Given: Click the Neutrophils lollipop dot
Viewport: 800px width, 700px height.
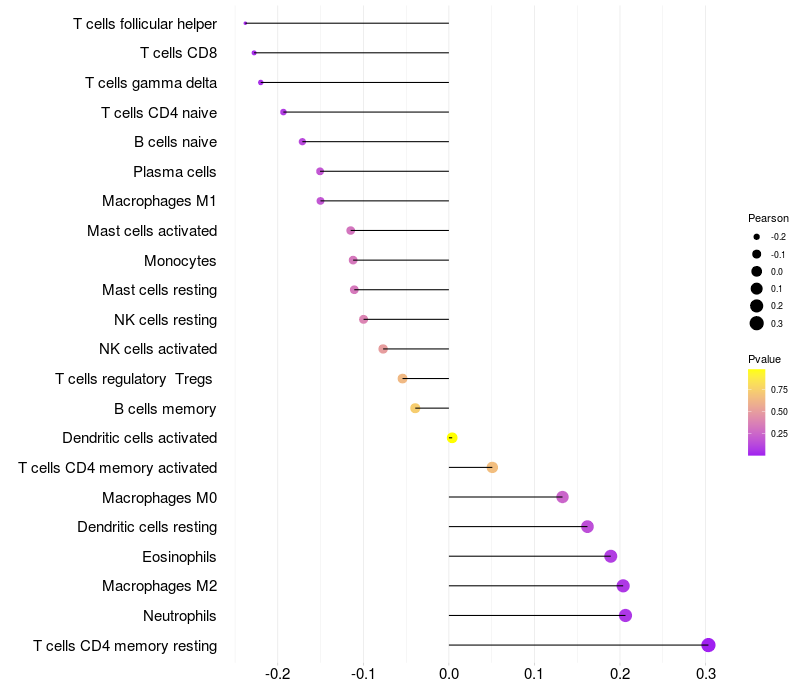Looking at the screenshot, I should point(625,615).
